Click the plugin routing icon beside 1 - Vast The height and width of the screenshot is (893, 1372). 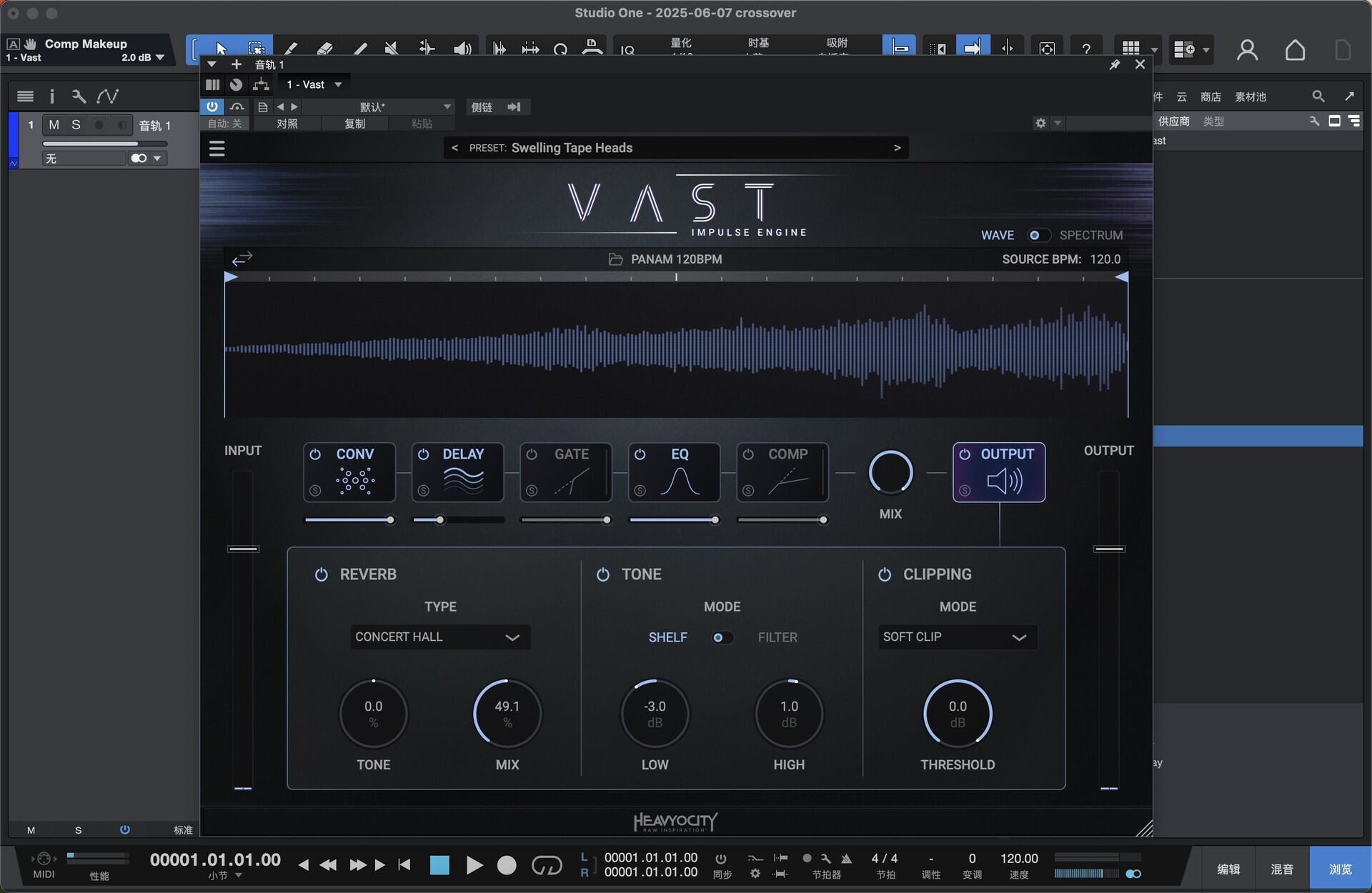(261, 84)
